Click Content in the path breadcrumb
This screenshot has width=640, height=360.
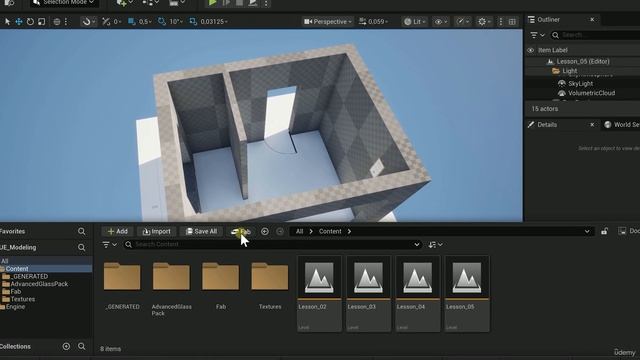(330, 231)
